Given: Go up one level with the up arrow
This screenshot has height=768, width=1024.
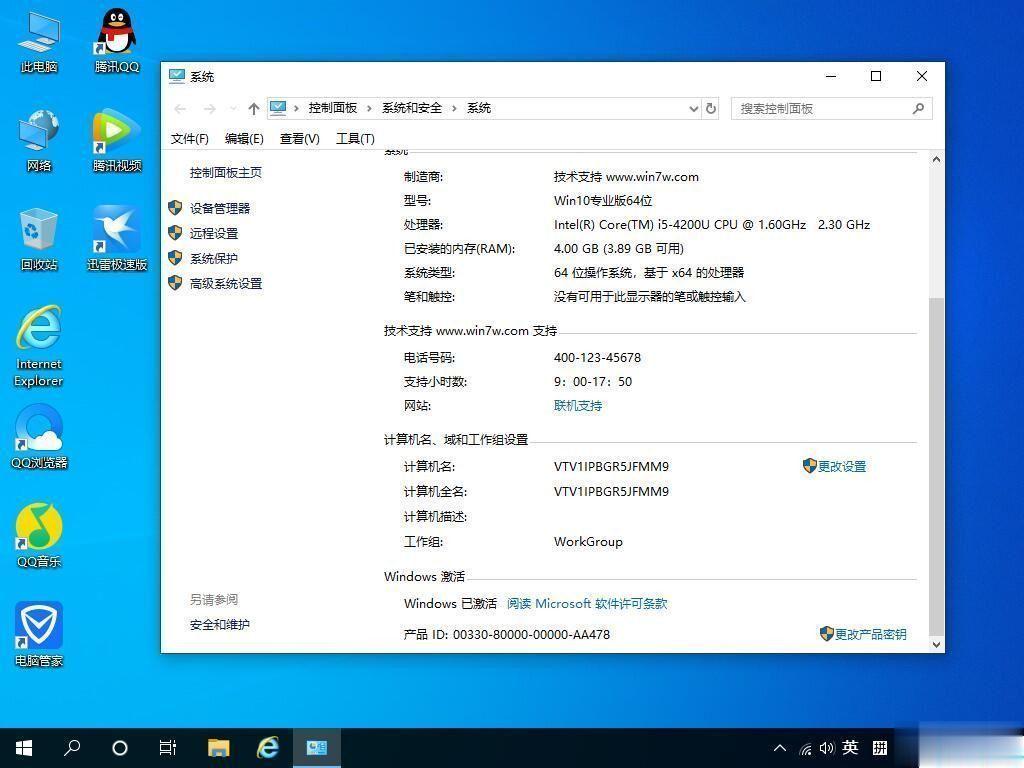Looking at the screenshot, I should click(254, 108).
